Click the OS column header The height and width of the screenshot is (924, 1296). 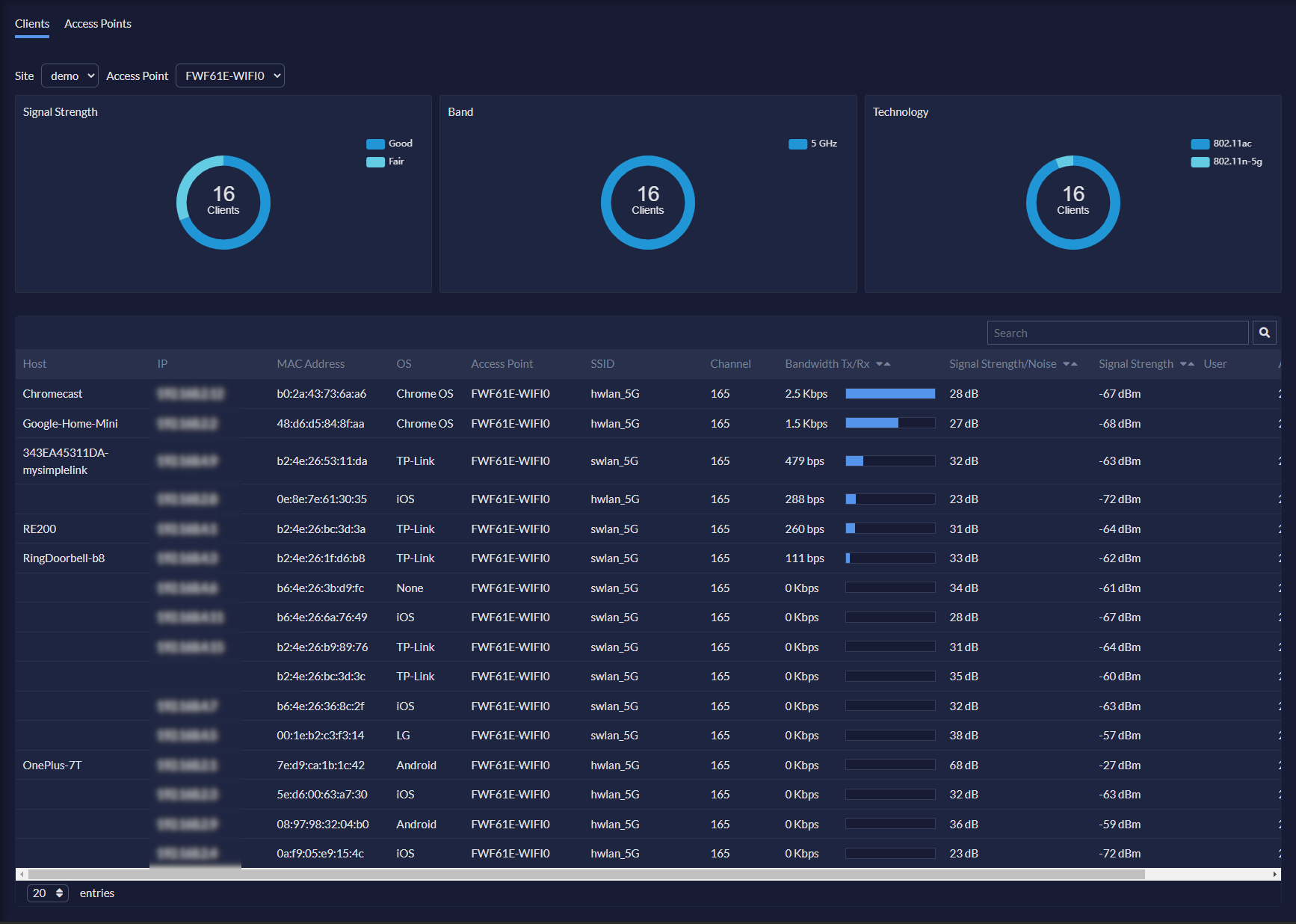[x=404, y=364]
